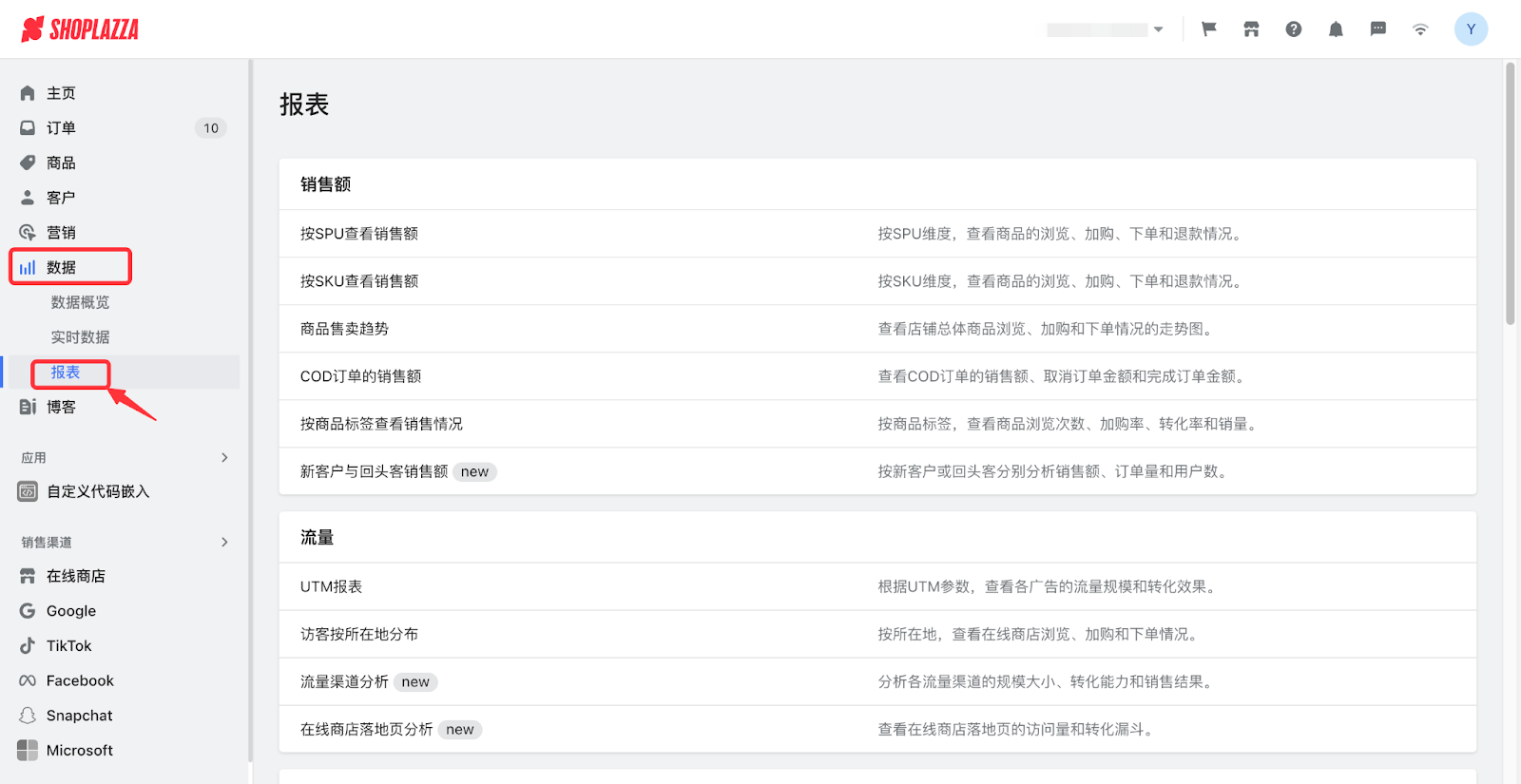Open the 按SPU查看销售额 report
1521x784 pixels.
pos(359,234)
